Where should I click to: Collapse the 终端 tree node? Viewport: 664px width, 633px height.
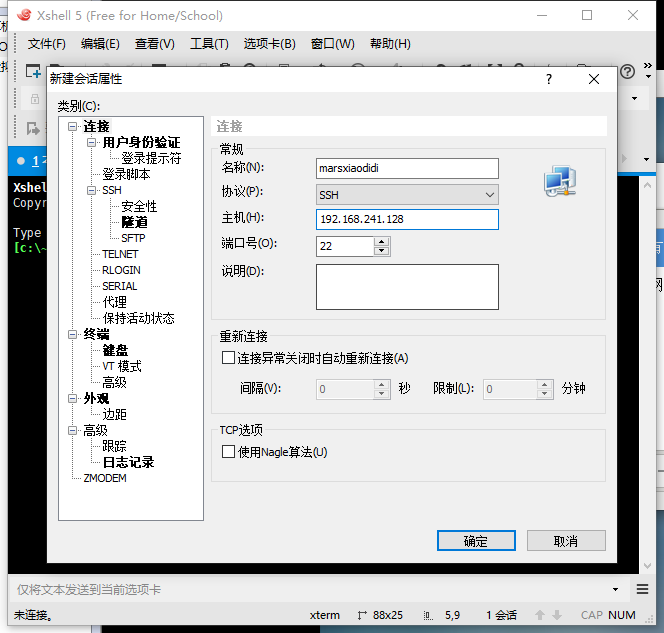pyautogui.click(x=73, y=334)
